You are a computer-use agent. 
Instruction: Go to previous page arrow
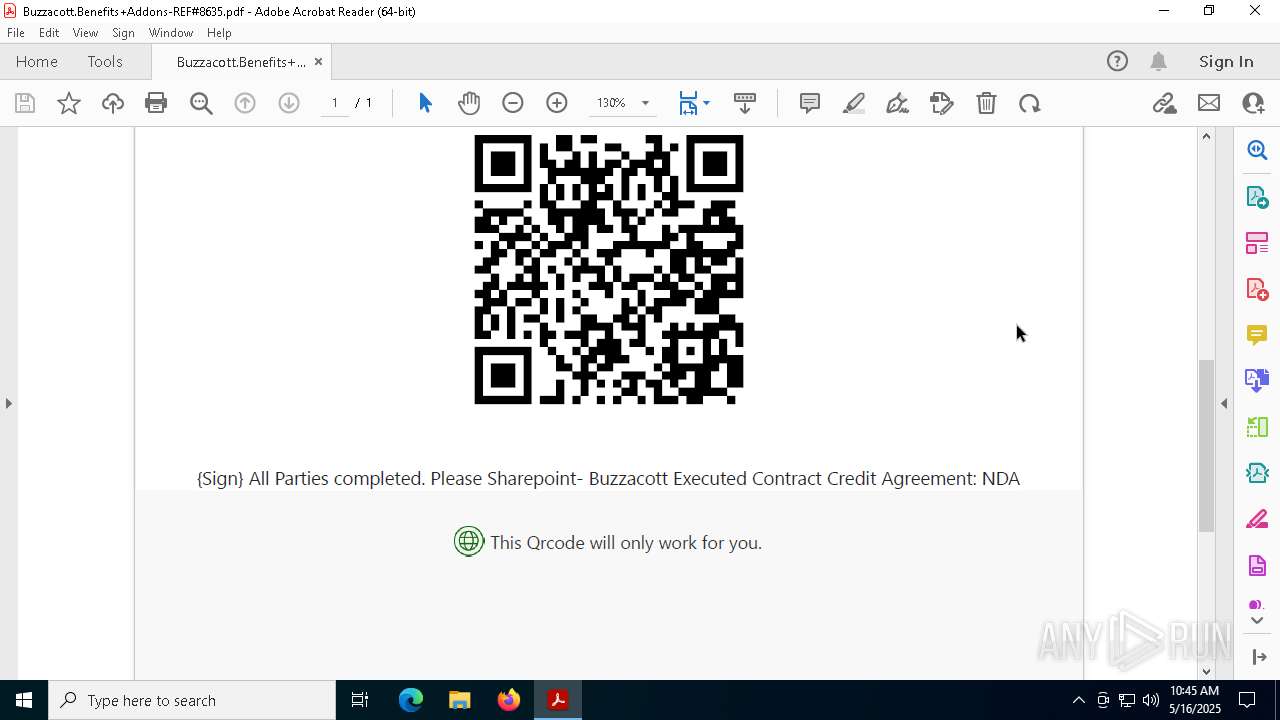(245, 103)
